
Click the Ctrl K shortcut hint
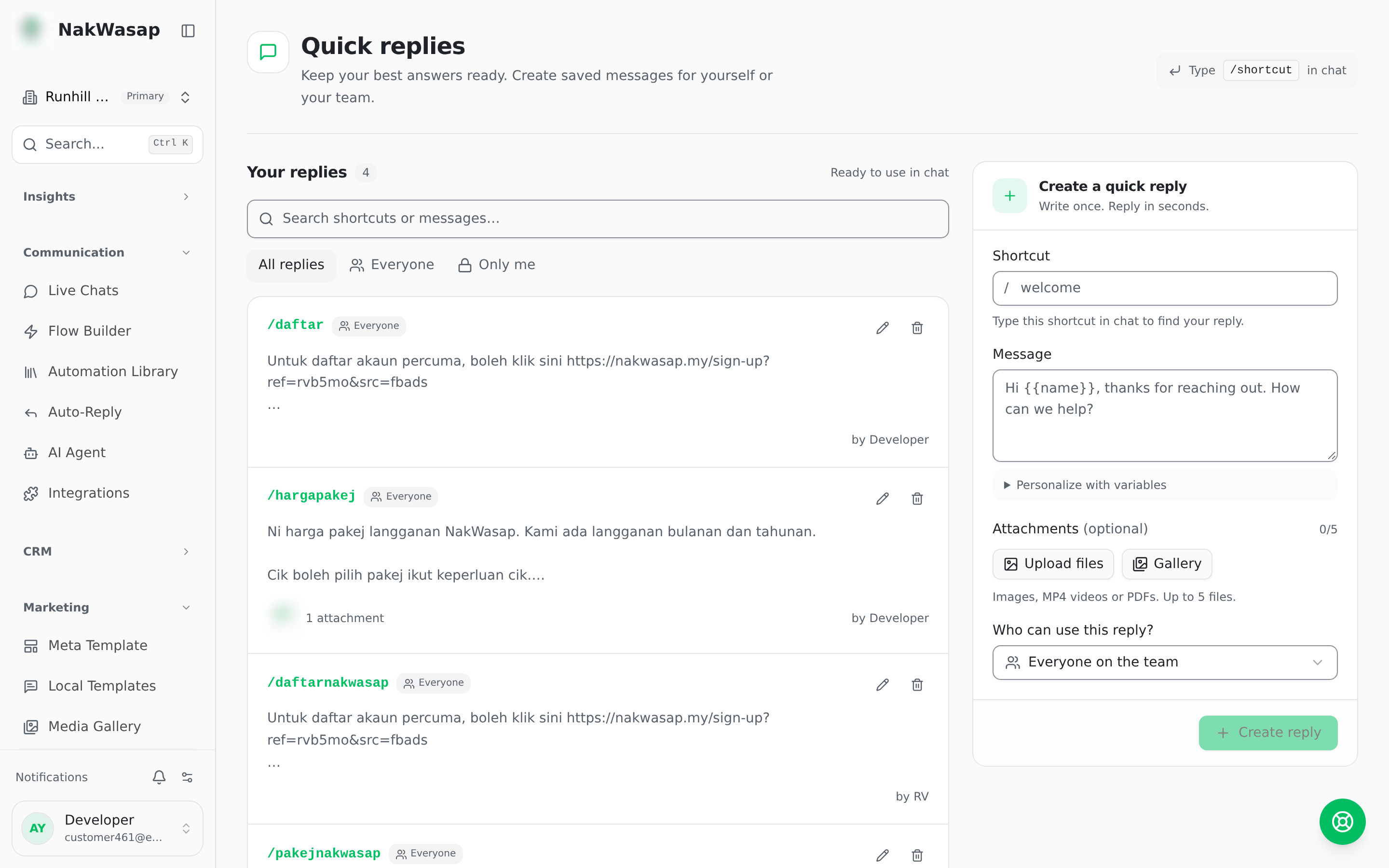point(170,144)
